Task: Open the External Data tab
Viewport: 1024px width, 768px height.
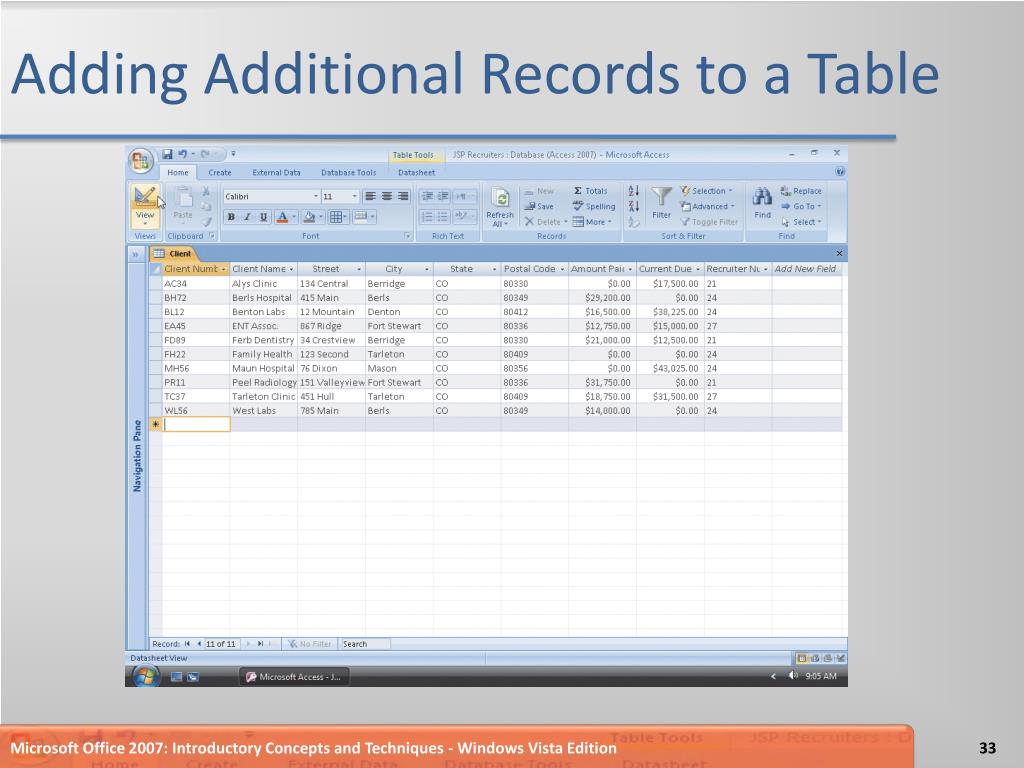Action: 276,172
